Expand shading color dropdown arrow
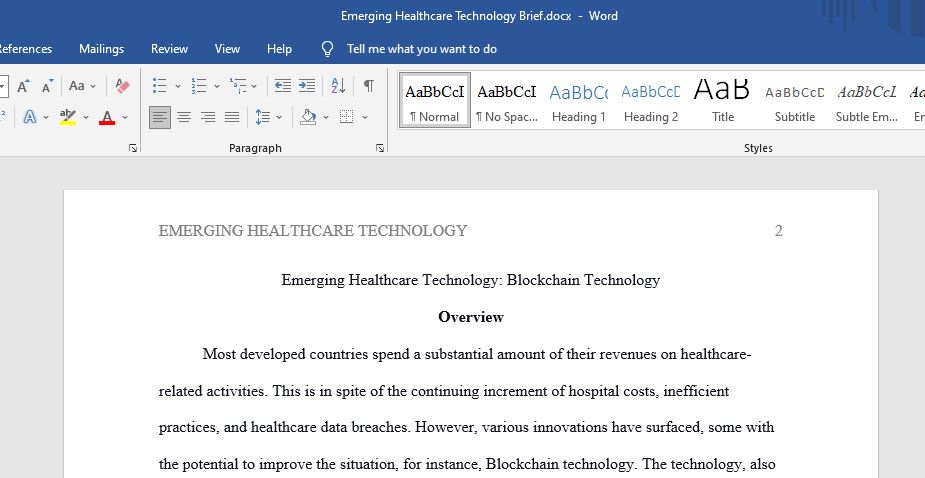The width and height of the screenshot is (925, 478). coord(326,117)
